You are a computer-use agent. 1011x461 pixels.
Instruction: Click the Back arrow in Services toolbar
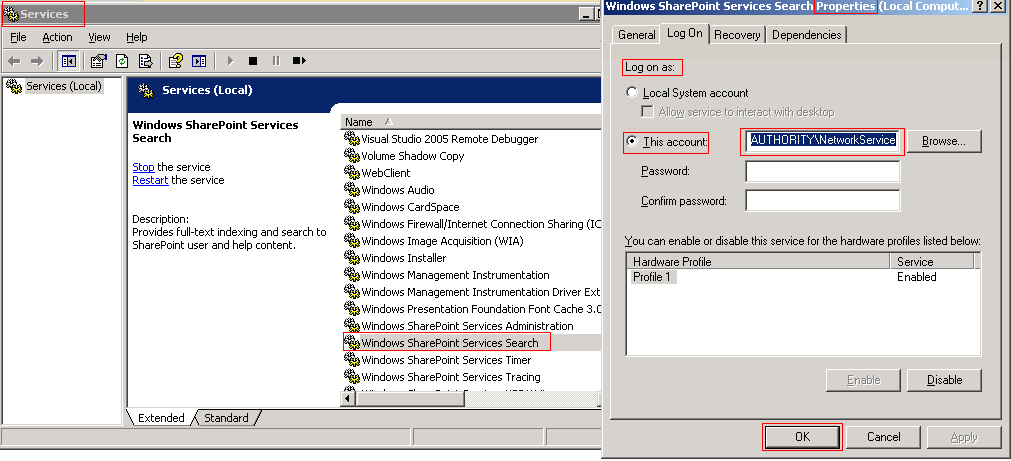point(14,61)
